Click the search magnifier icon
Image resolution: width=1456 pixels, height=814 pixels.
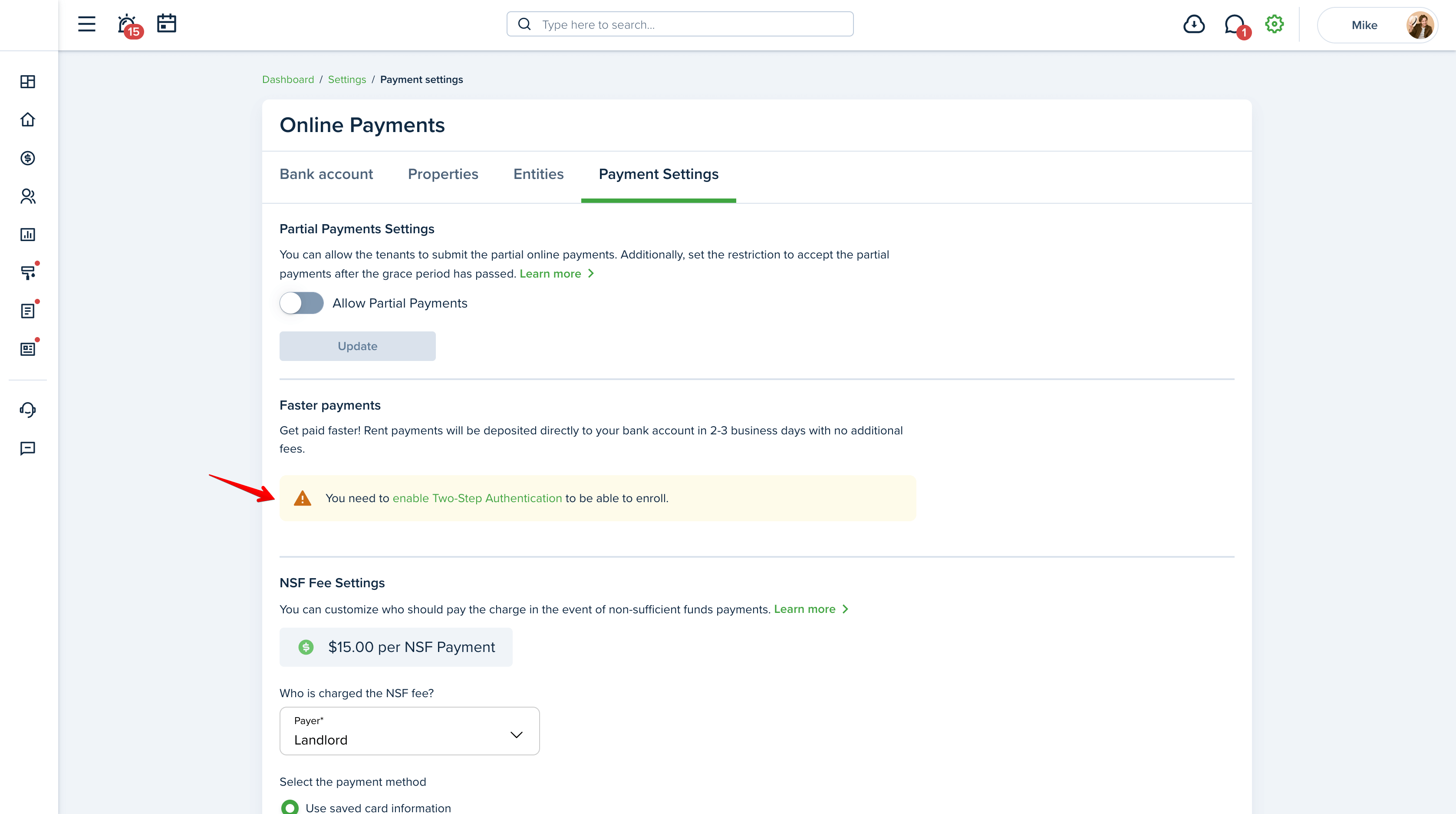(524, 24)
